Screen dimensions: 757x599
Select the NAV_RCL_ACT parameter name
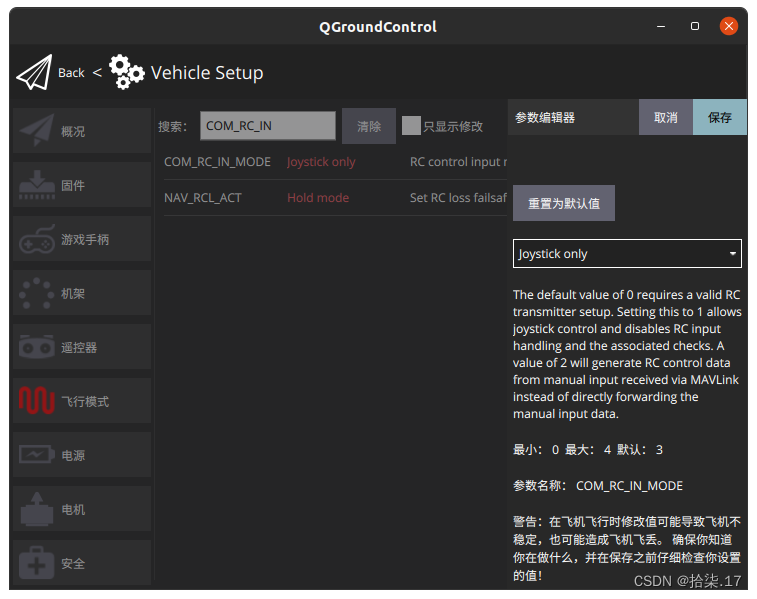(203, 198)
